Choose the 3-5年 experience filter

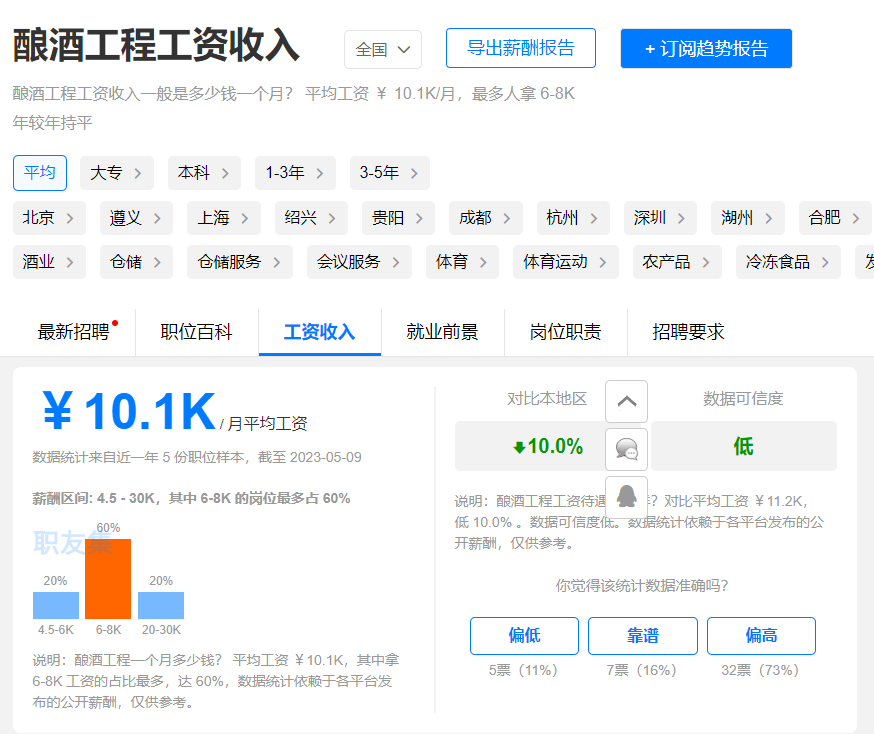[x=390, y=173]
